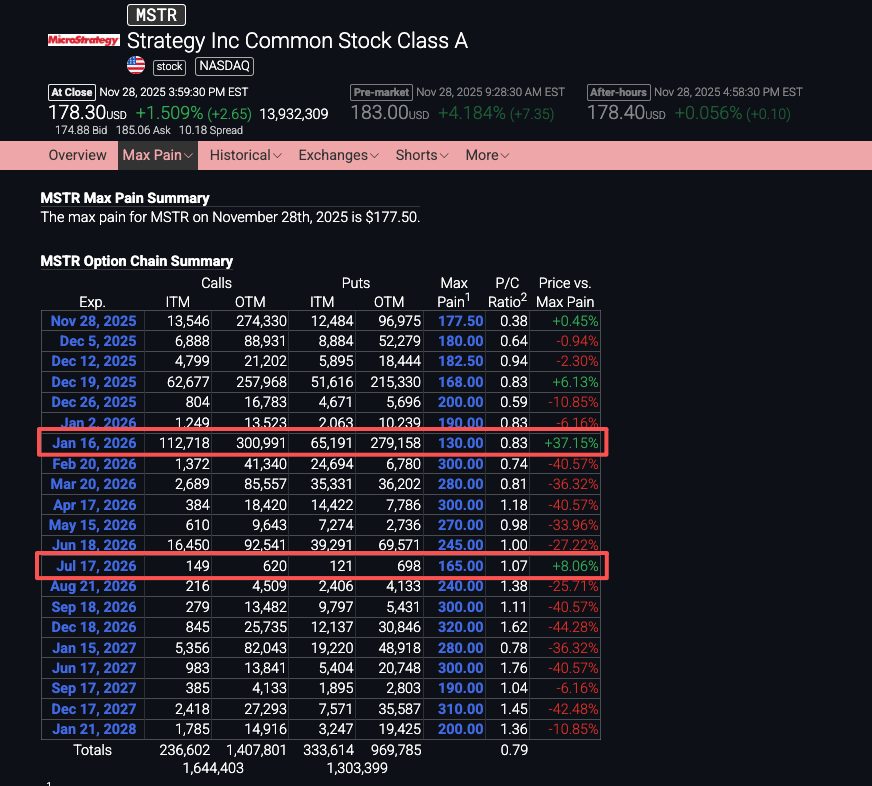872x786 pixels.
Task: Open the May 15, 2026 expiration link
Action: [x=92, y=525]
